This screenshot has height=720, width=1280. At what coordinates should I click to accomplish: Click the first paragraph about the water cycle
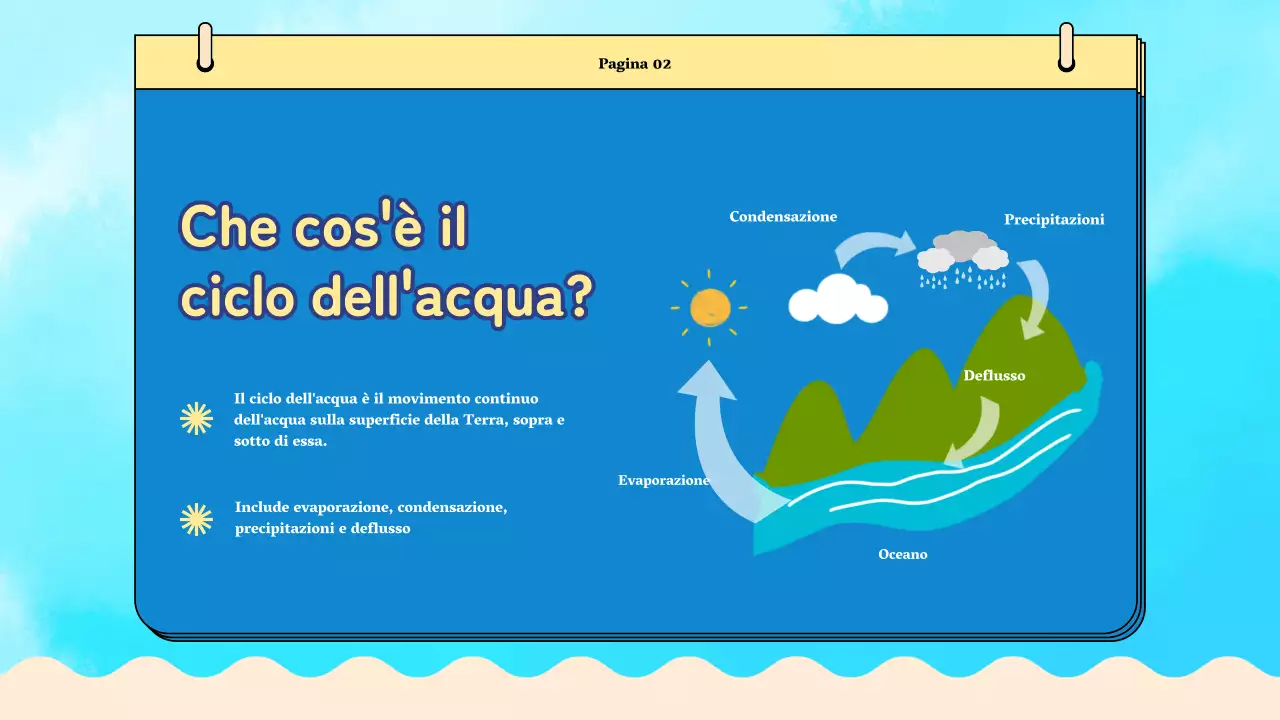(x=399, y=420)
